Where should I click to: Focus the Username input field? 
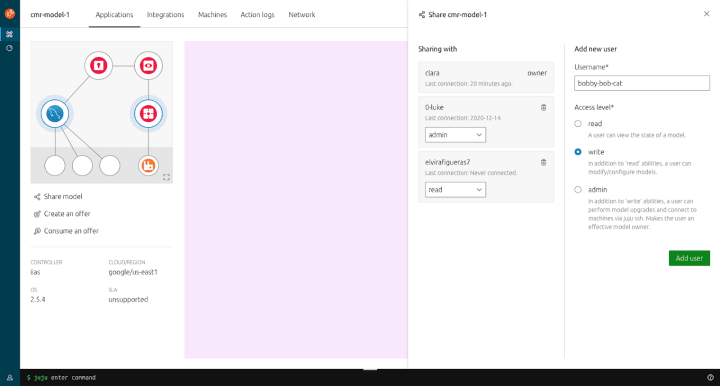point(641,83)
